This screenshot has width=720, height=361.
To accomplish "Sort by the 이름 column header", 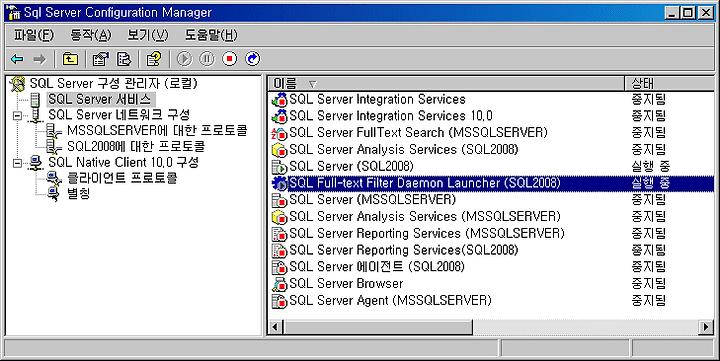I will pyautogui.click(x=446, y=83).
